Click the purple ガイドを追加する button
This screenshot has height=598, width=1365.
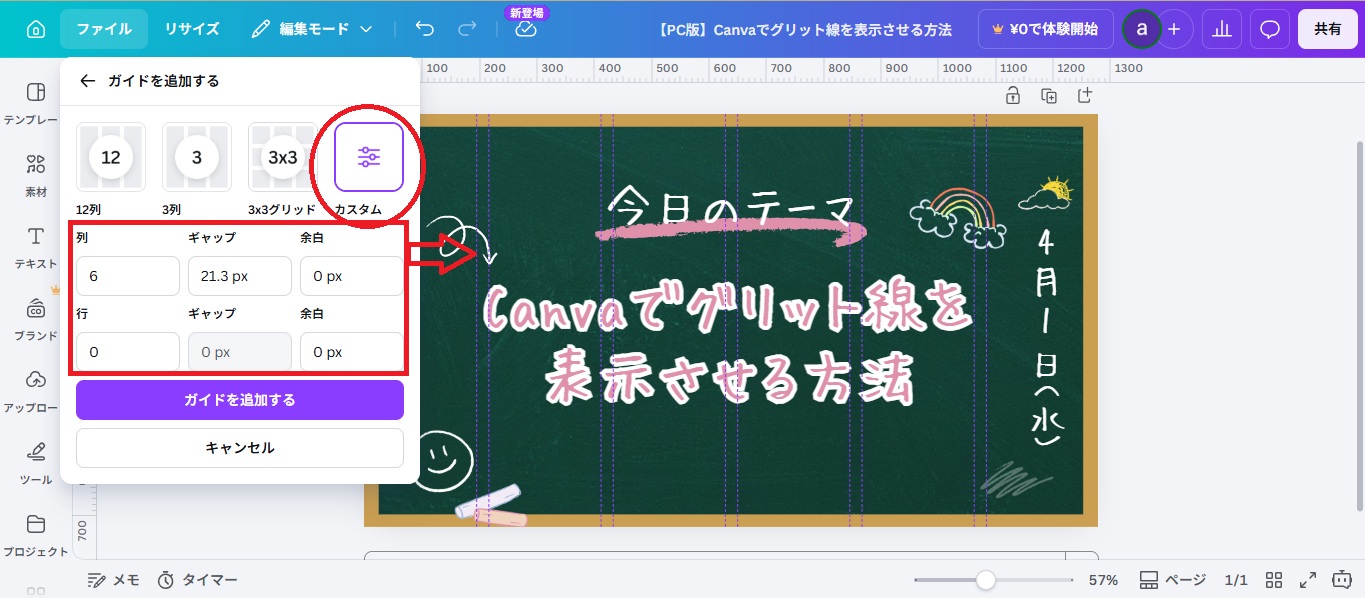tap(240, 400)
